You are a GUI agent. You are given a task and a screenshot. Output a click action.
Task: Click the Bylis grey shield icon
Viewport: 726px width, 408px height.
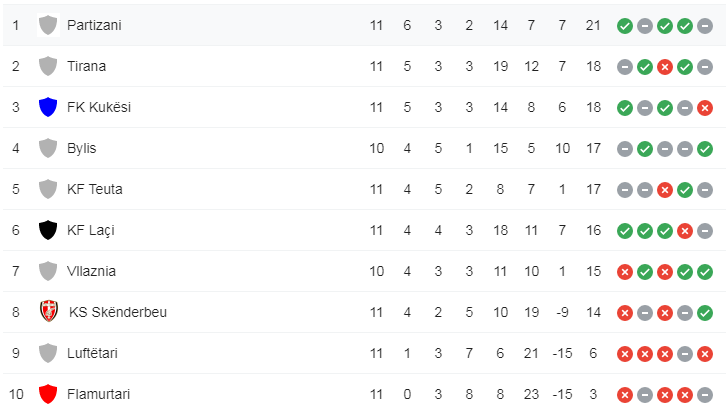pyautogui.click(x=47, y=148)
